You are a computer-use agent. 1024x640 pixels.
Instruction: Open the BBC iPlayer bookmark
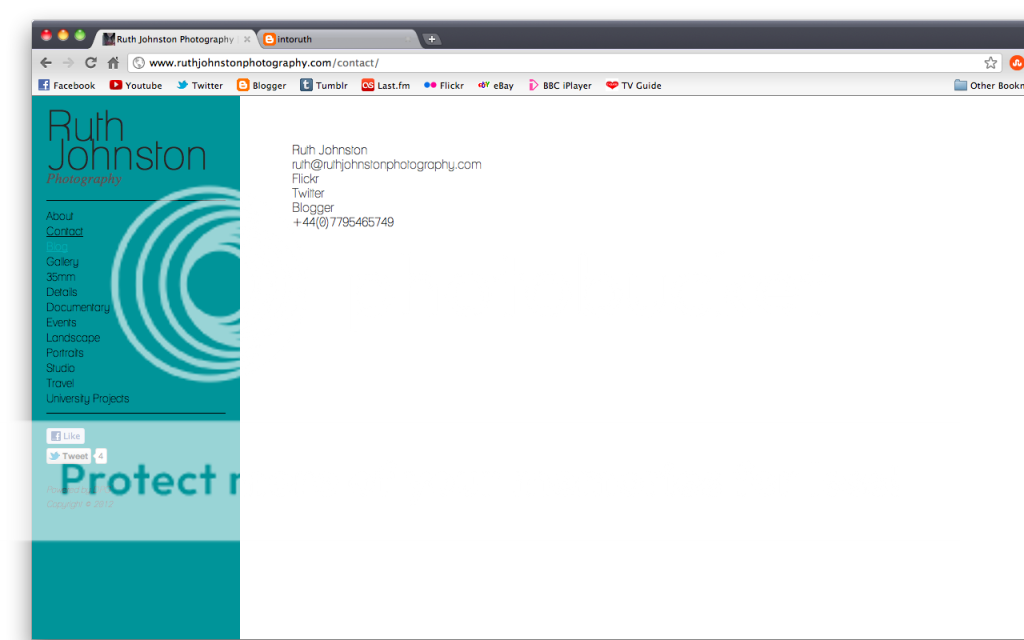pos(560,85)
